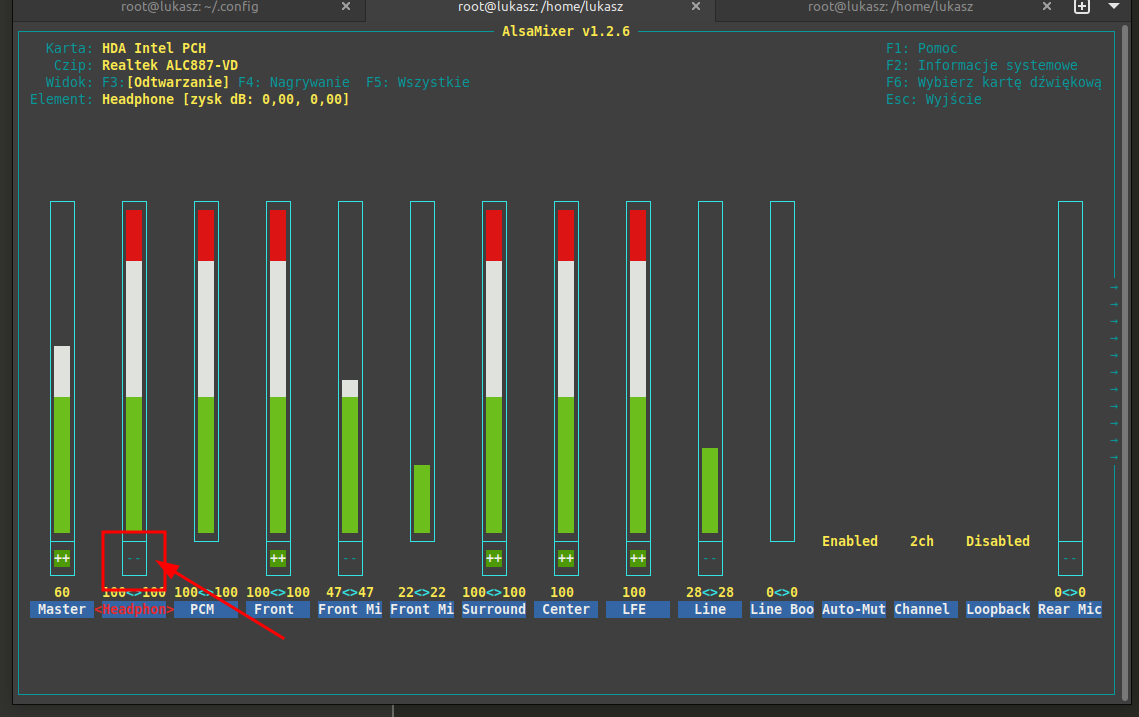
Task: Click F6: Wybierz kartę dźwiękową
Action: pyautogui.click(x=993, y=82)
